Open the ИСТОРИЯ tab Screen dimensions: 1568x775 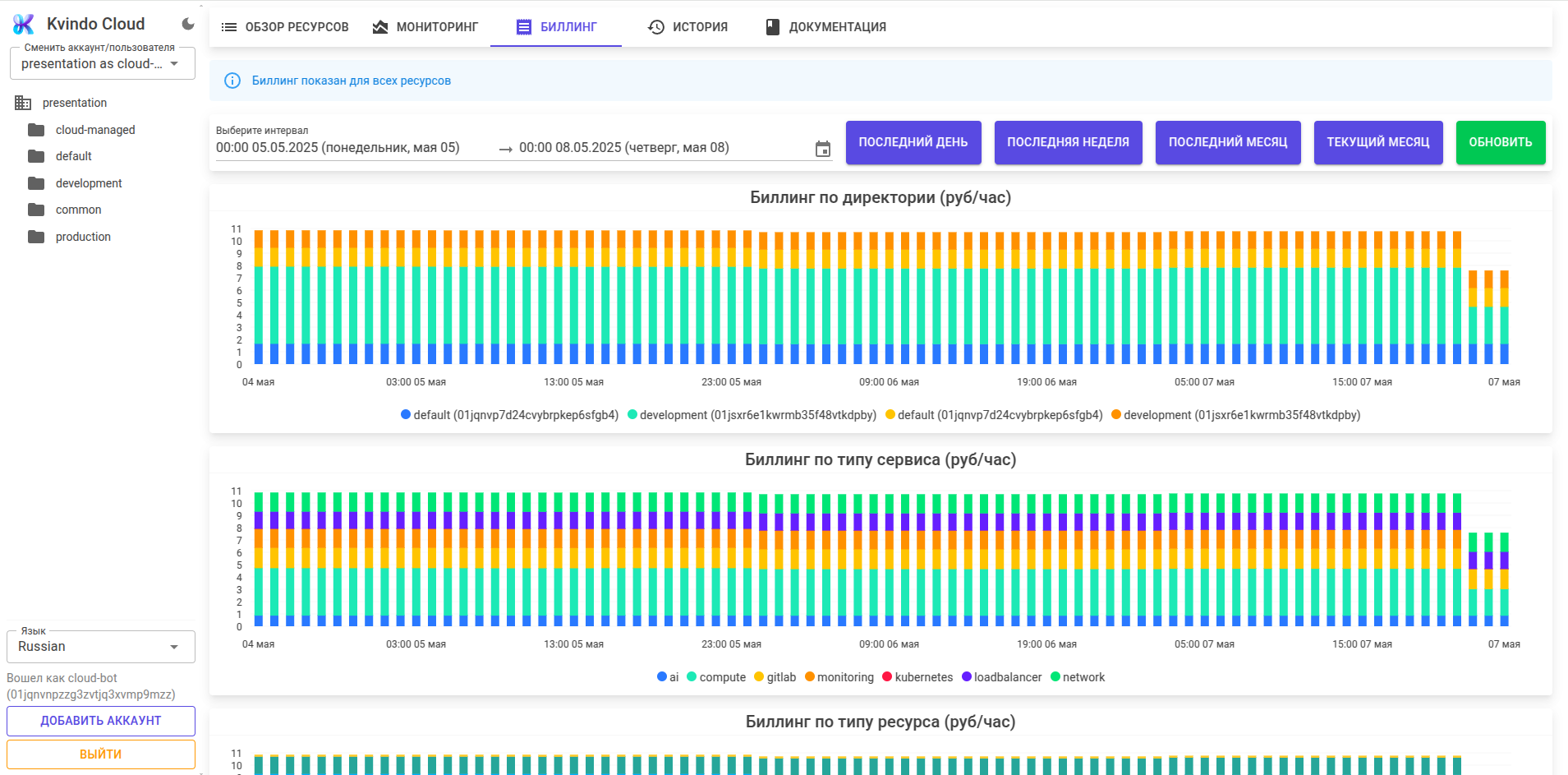[x=687, y=27]
